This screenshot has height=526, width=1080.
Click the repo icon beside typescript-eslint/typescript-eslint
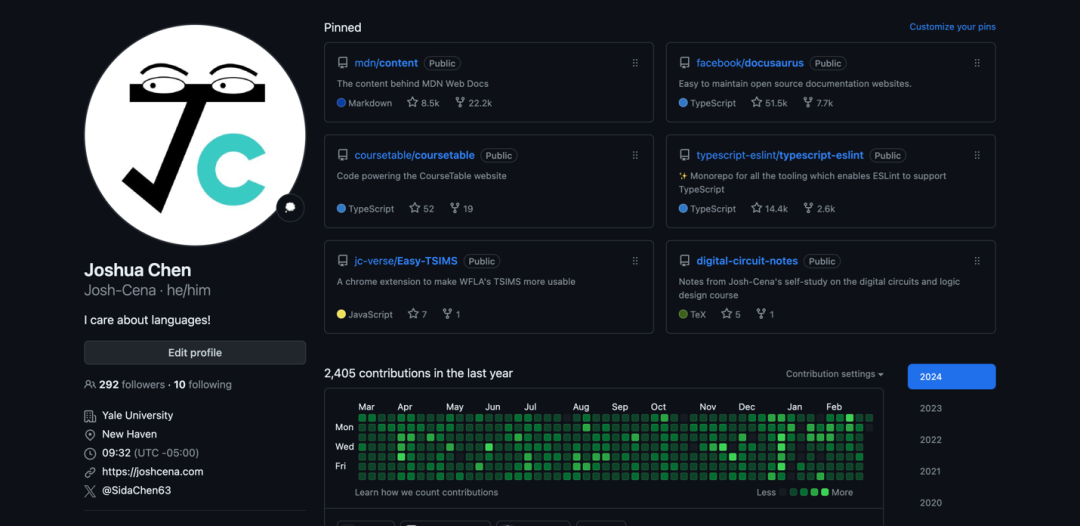pos(684,155)
